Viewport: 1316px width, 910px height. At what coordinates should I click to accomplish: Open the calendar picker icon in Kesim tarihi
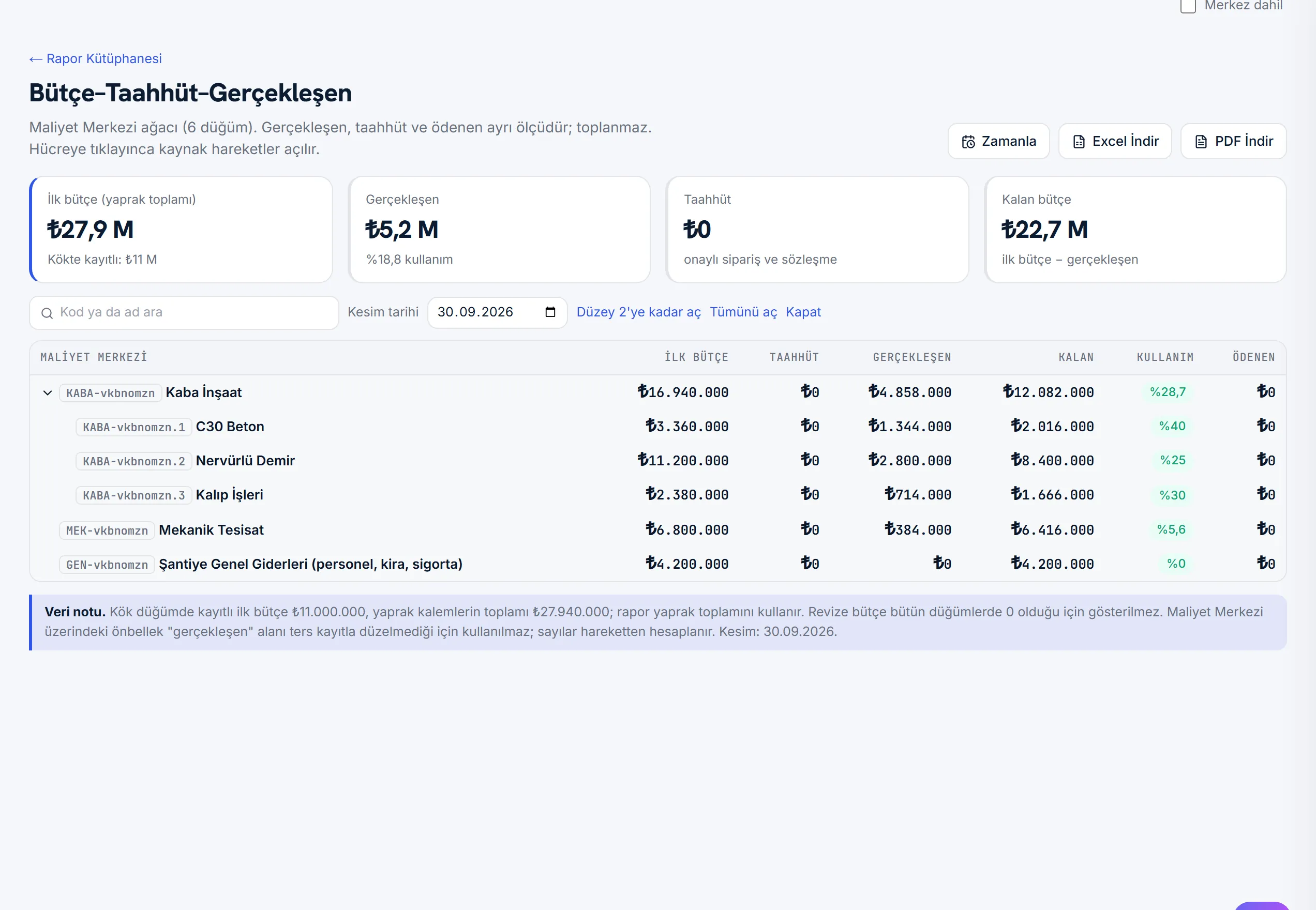pos(550,312)
